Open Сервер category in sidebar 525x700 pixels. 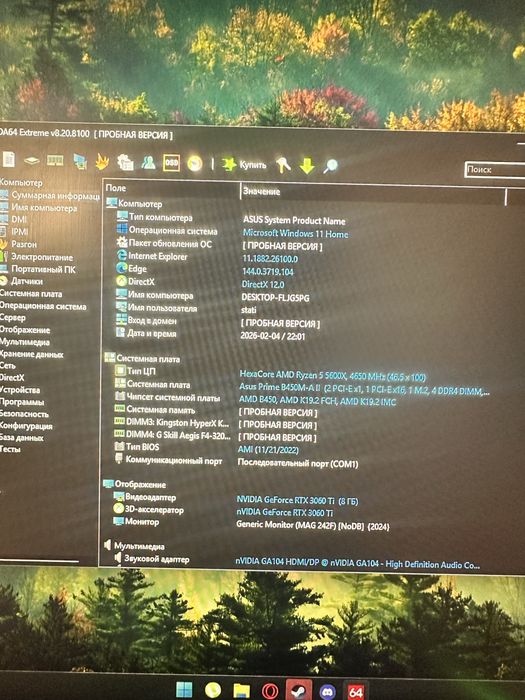pos(12,318)
